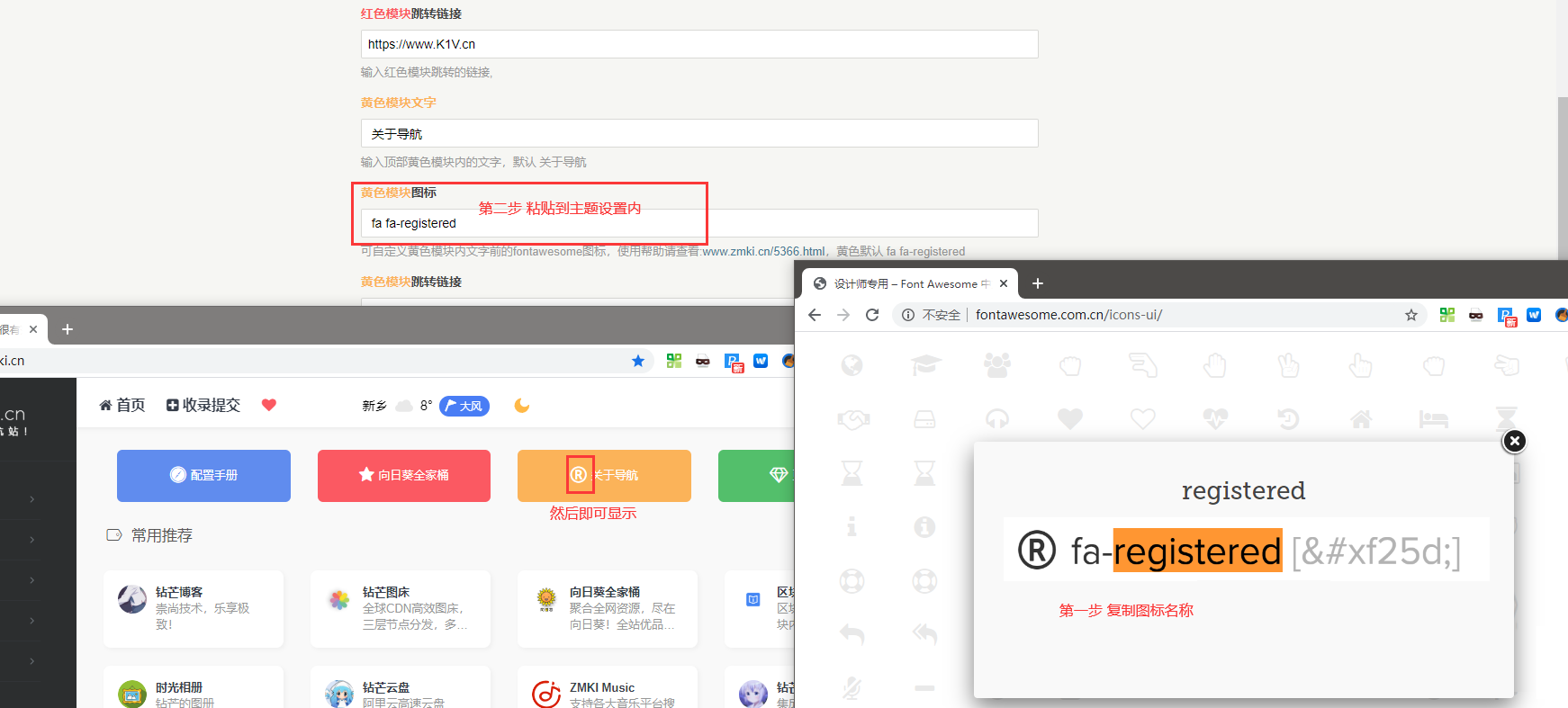The width and height of the screenshot is (1568, 708).
Task: Open the red 向日葵全家桶 button
Action: point(403,475)
